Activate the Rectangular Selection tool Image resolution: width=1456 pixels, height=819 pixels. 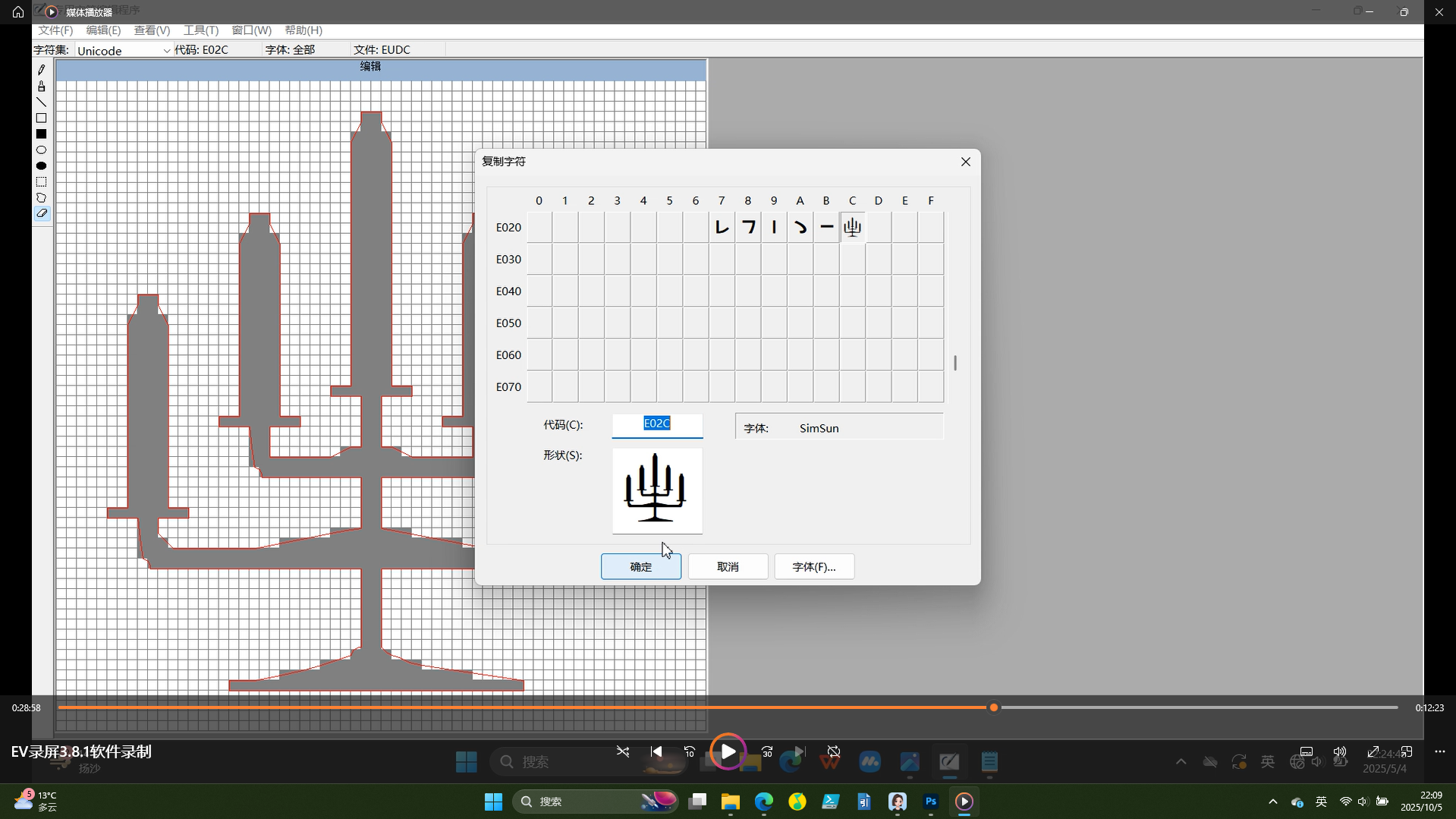coord(42,182)
